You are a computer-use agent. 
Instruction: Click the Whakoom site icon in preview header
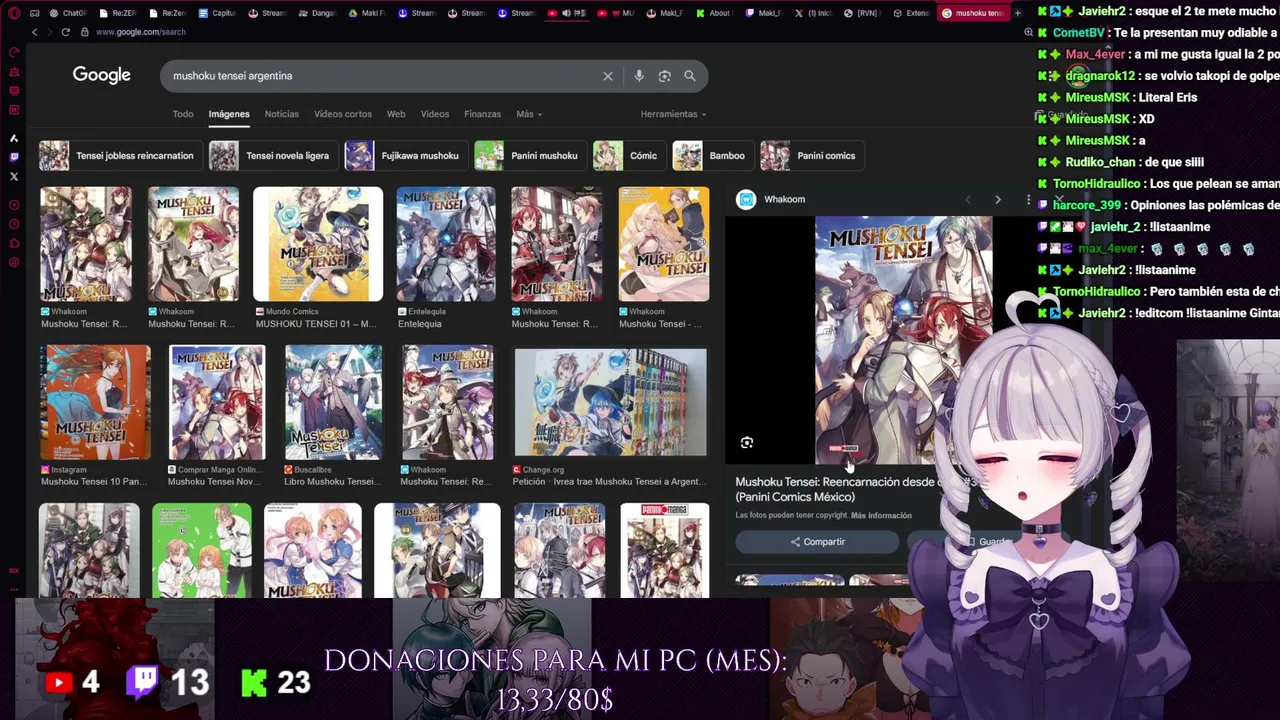746,199
